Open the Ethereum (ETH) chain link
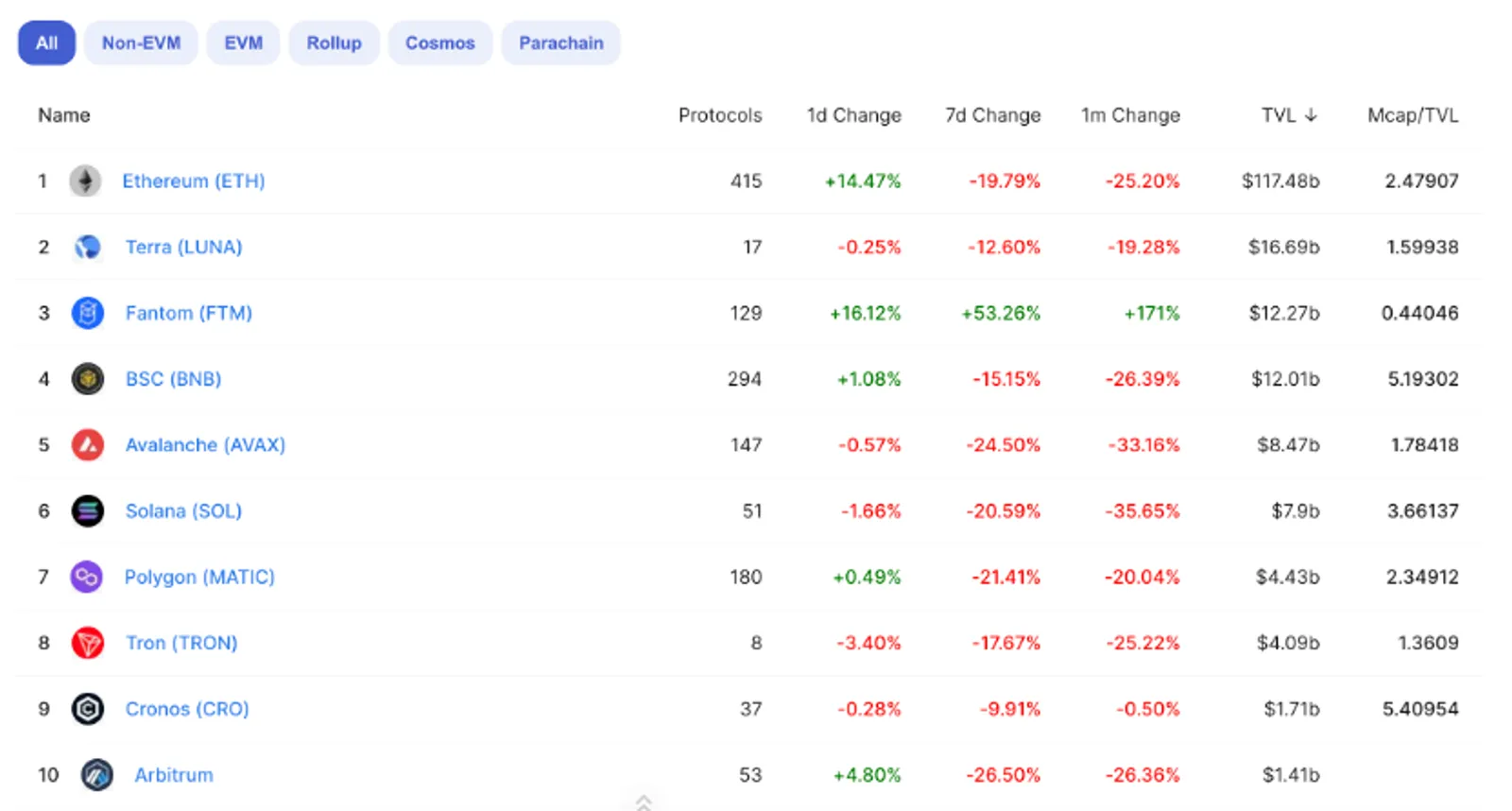Screen dimensions: 1512x811 tap(193, 181)
